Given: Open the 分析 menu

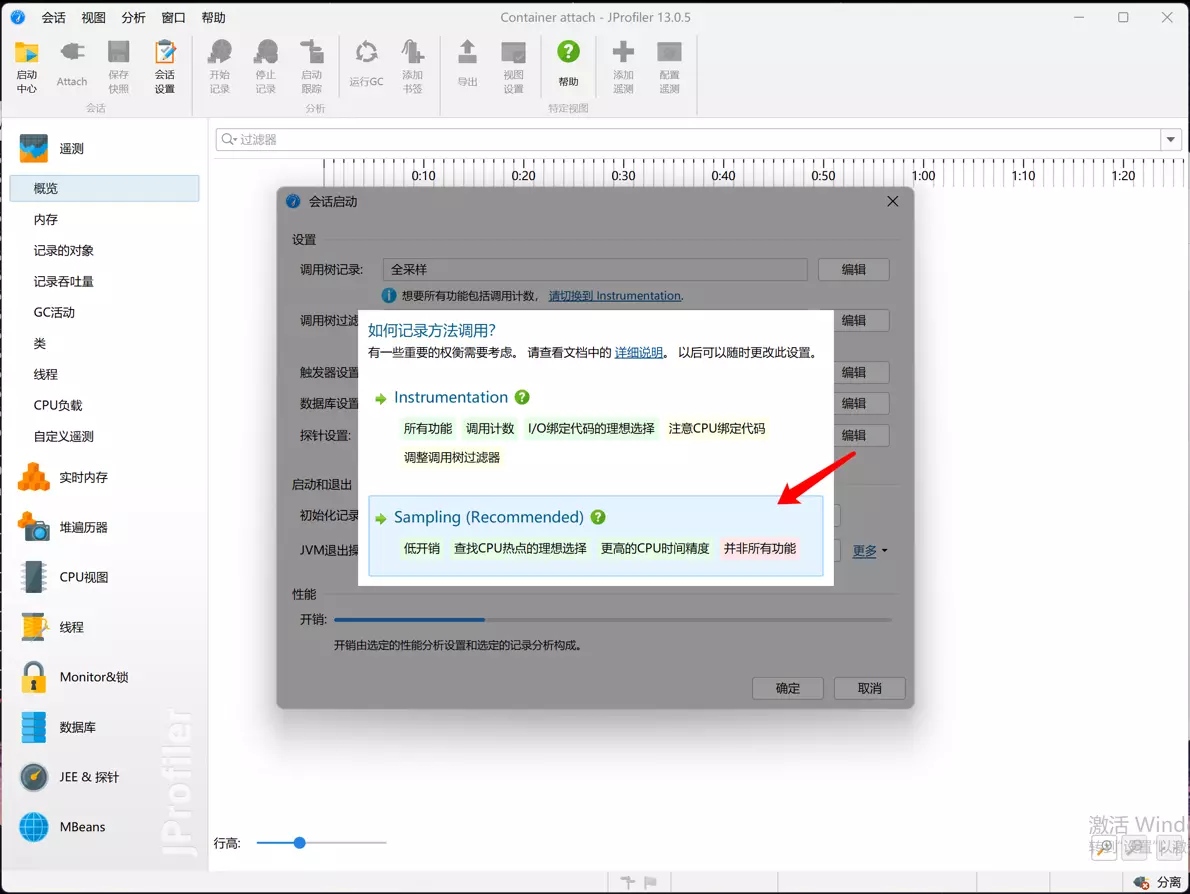Looking at the screenshot, I should [x=133, y=18].
